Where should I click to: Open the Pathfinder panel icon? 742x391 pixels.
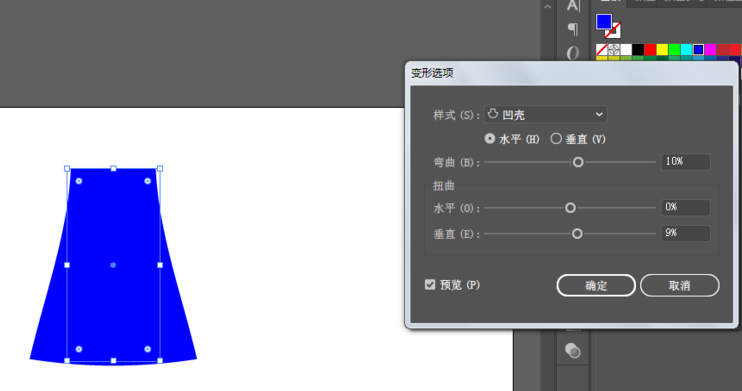pos(573,351)
